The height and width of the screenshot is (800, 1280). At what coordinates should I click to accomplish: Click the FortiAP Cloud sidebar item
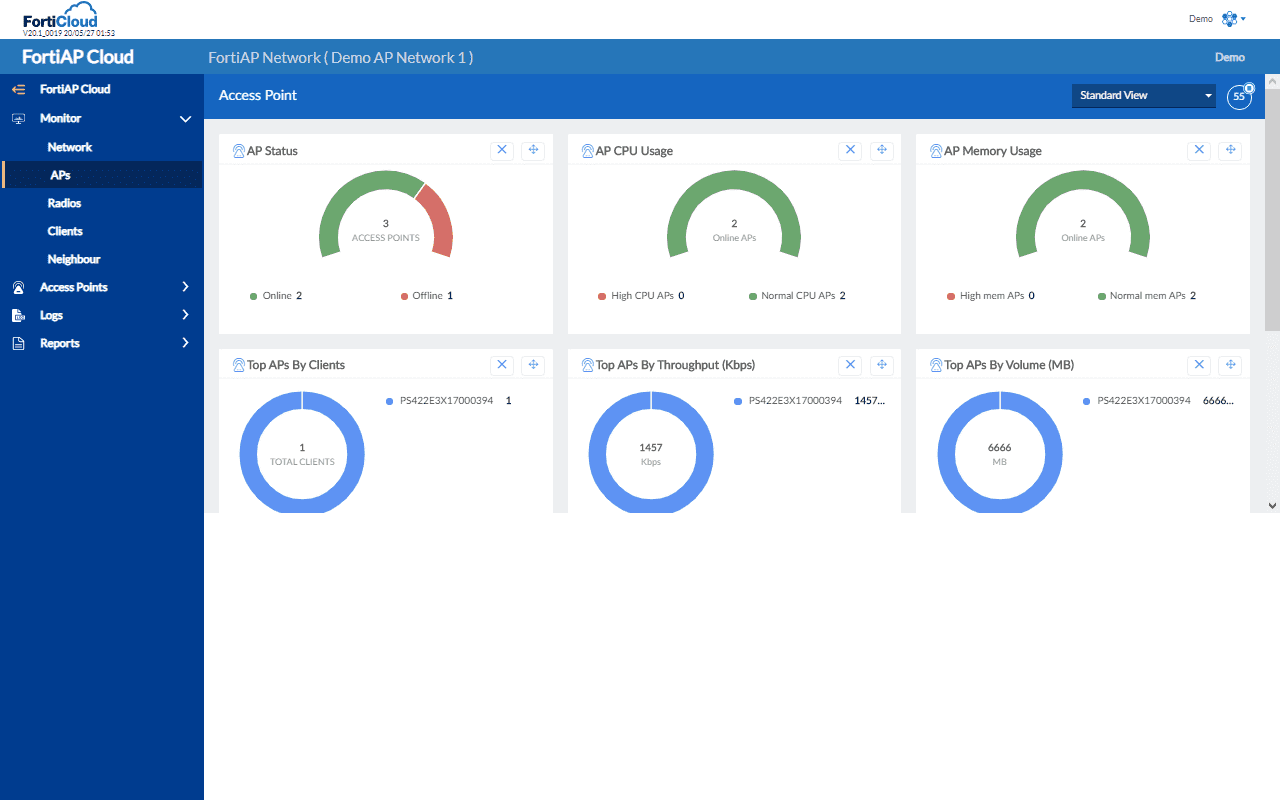coord(75,89)
